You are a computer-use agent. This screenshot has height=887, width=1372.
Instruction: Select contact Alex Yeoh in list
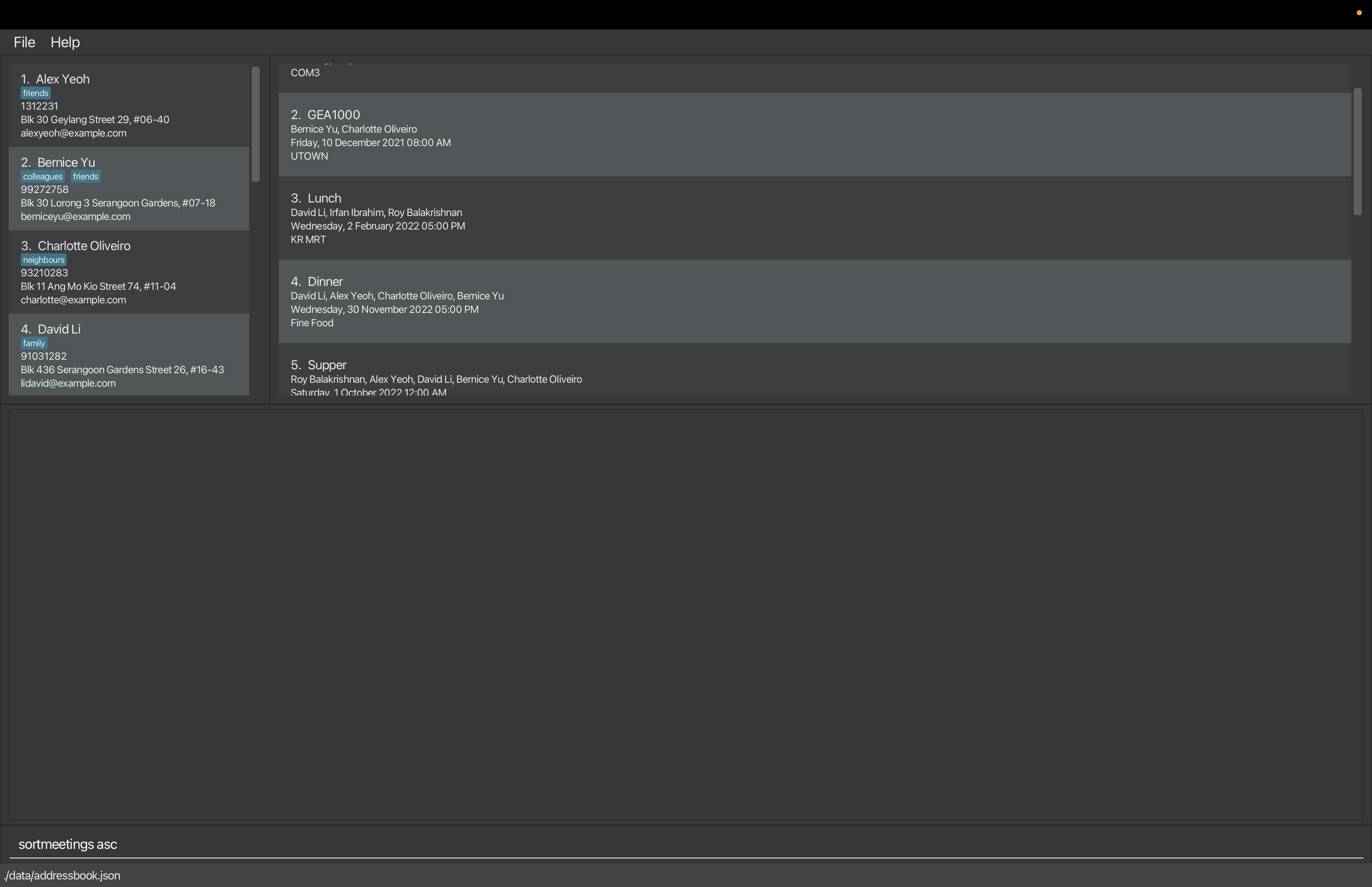[x=129, y=105]
